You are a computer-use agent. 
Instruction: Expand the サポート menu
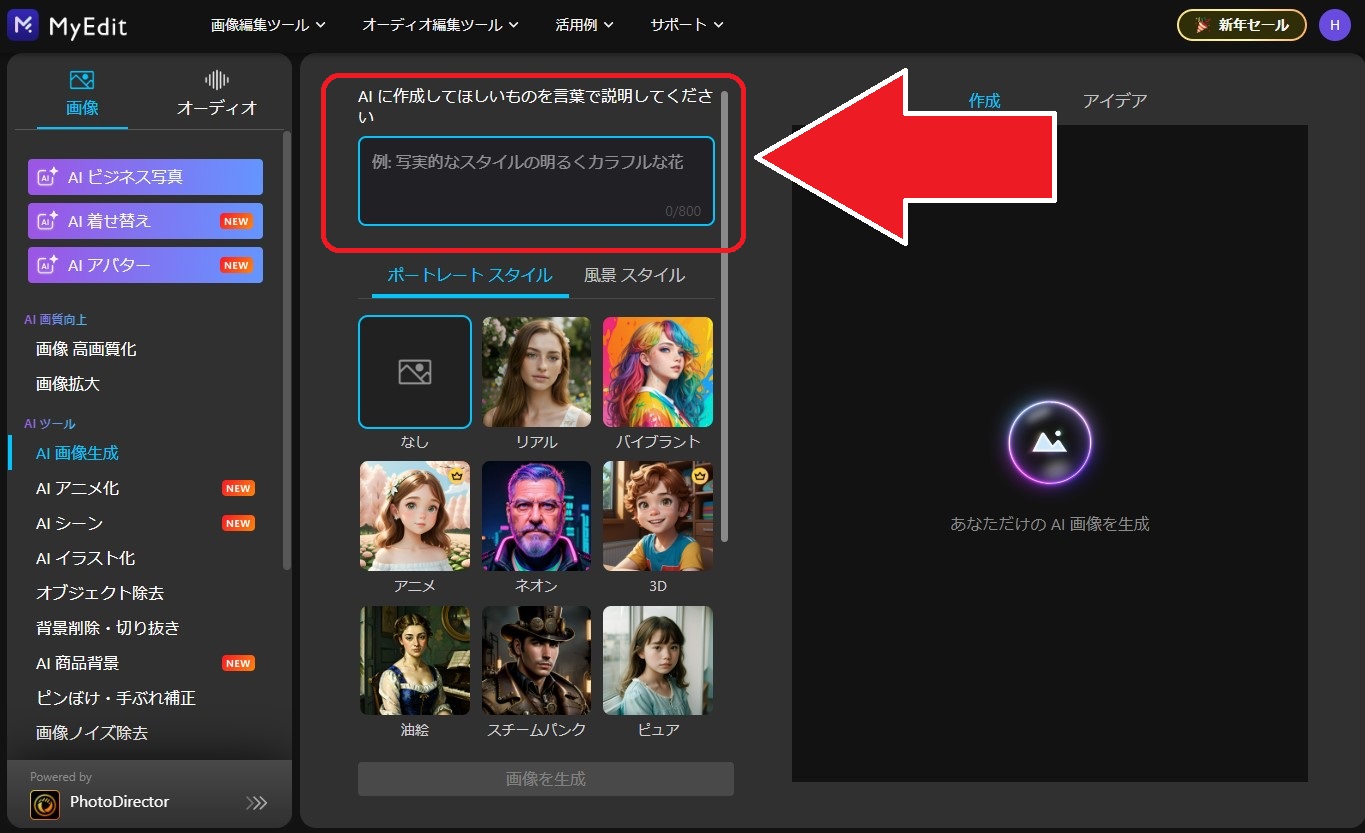pyautogui.click(x=687, y=25)
